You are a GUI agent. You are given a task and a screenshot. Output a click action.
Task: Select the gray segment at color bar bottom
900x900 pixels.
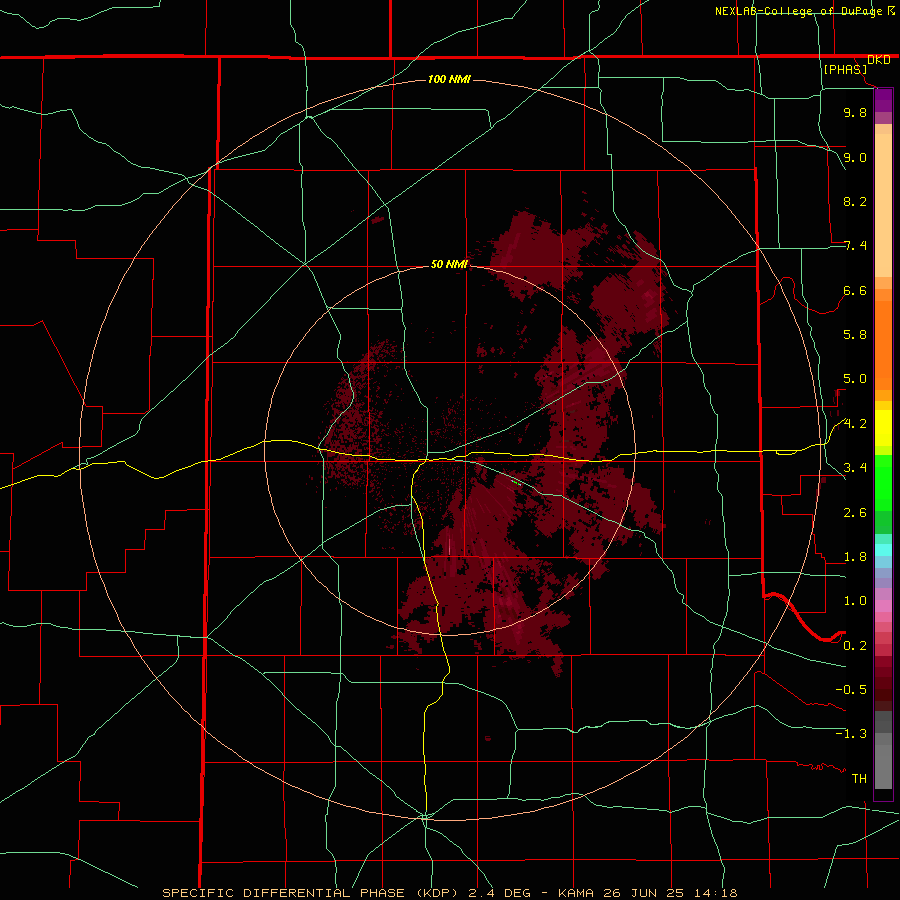(x=883, y=767)
